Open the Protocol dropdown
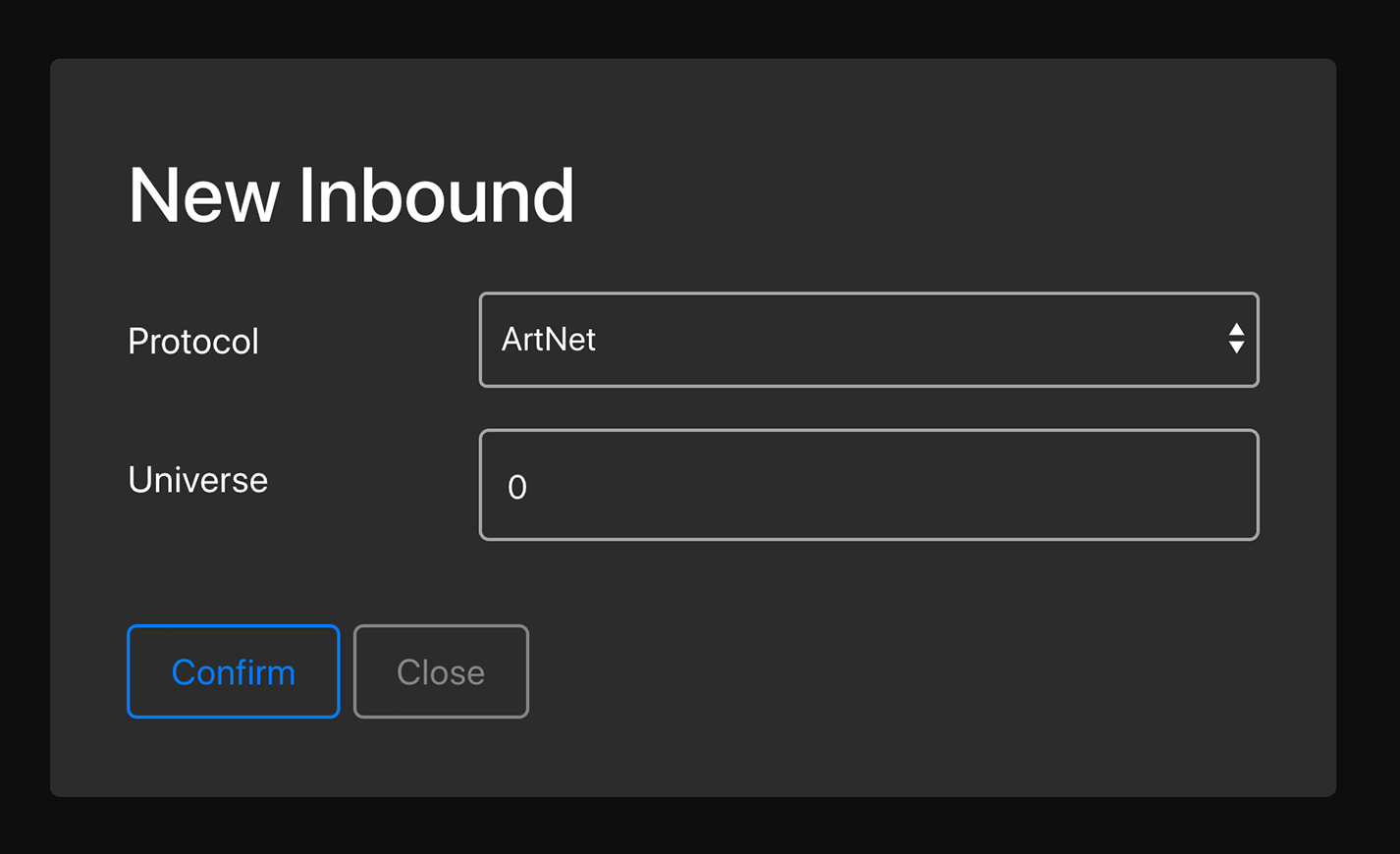The height and width of the screenshot is (854, 1400). [x=868, y=340]
